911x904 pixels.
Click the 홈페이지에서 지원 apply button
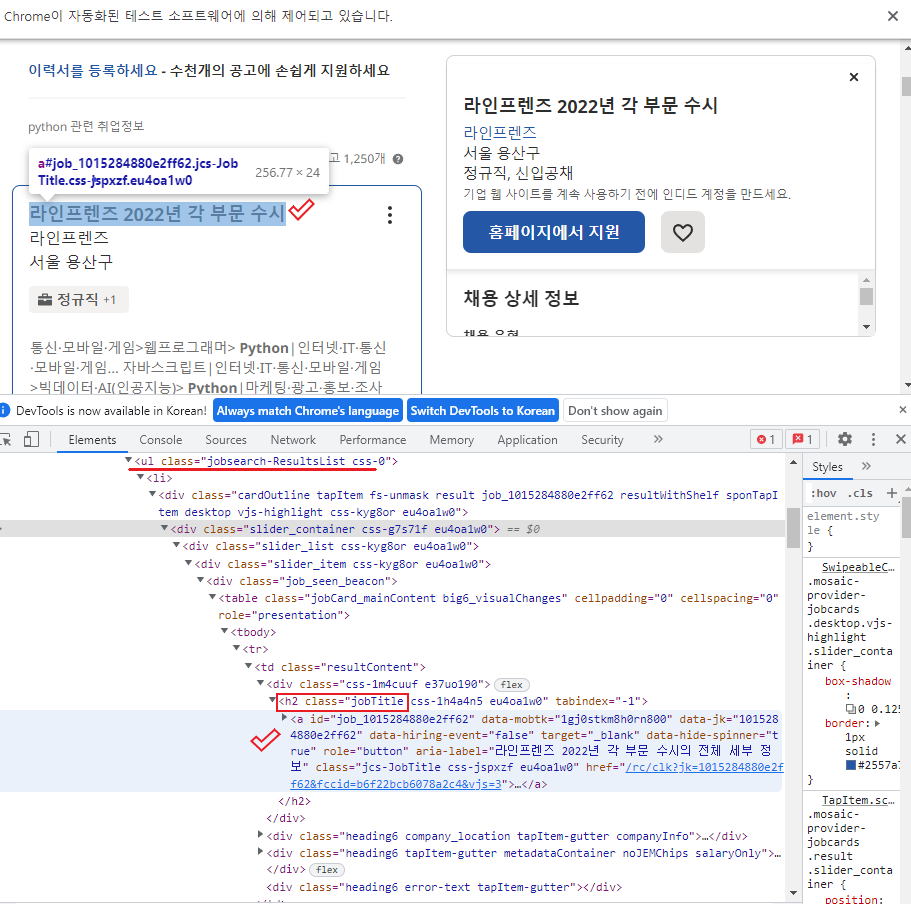554,232
